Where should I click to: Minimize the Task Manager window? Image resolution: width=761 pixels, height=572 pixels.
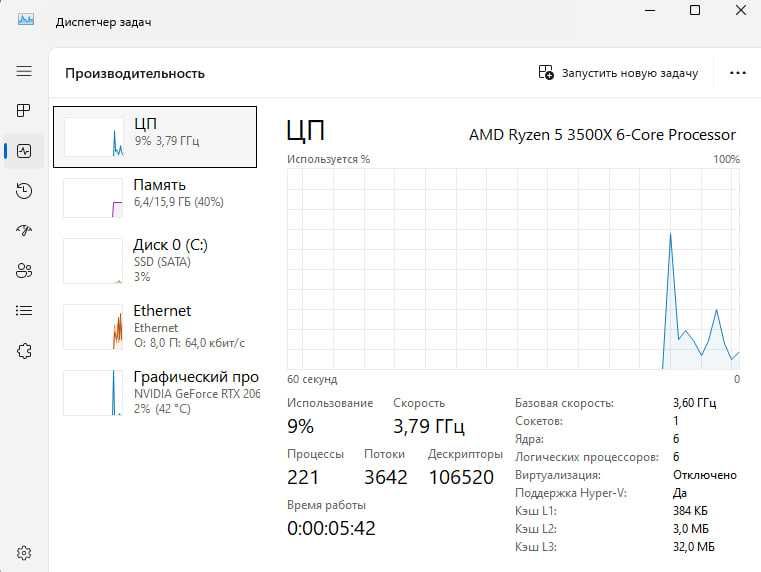[650, 11]
